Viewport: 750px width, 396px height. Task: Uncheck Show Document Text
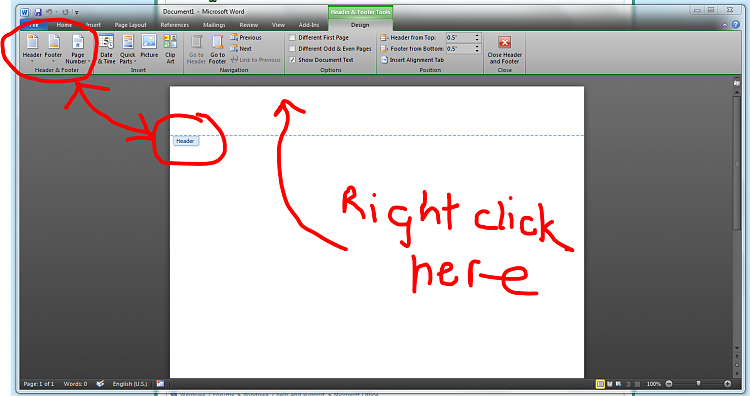[321, 60]
